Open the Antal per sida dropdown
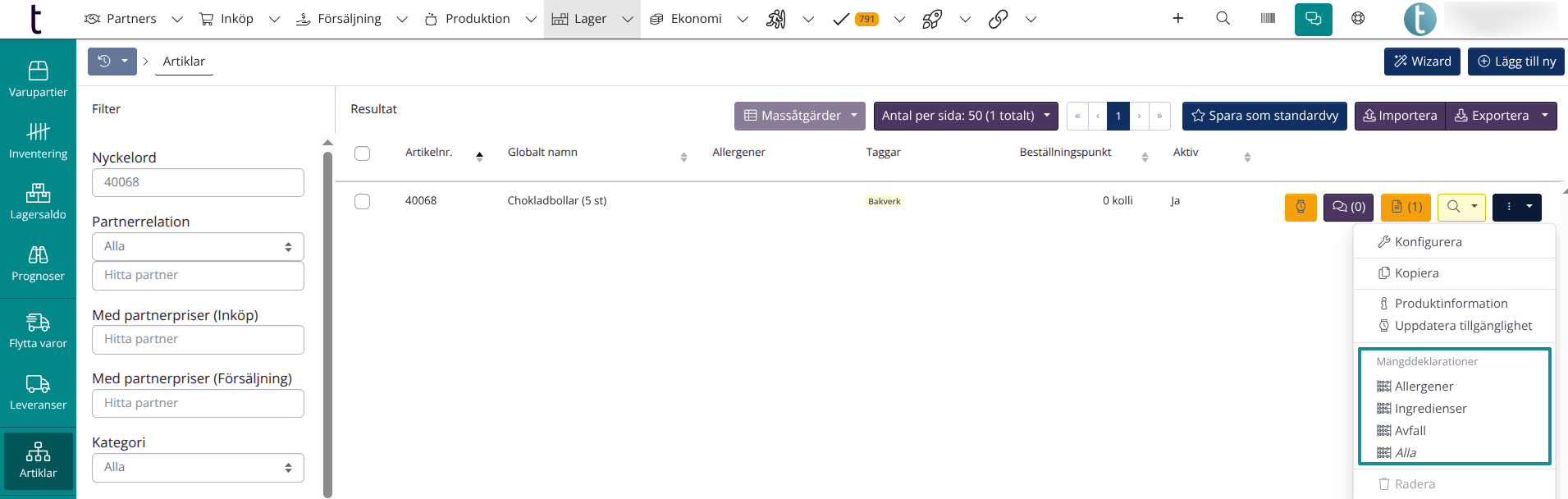 click(x=965, y=116)
